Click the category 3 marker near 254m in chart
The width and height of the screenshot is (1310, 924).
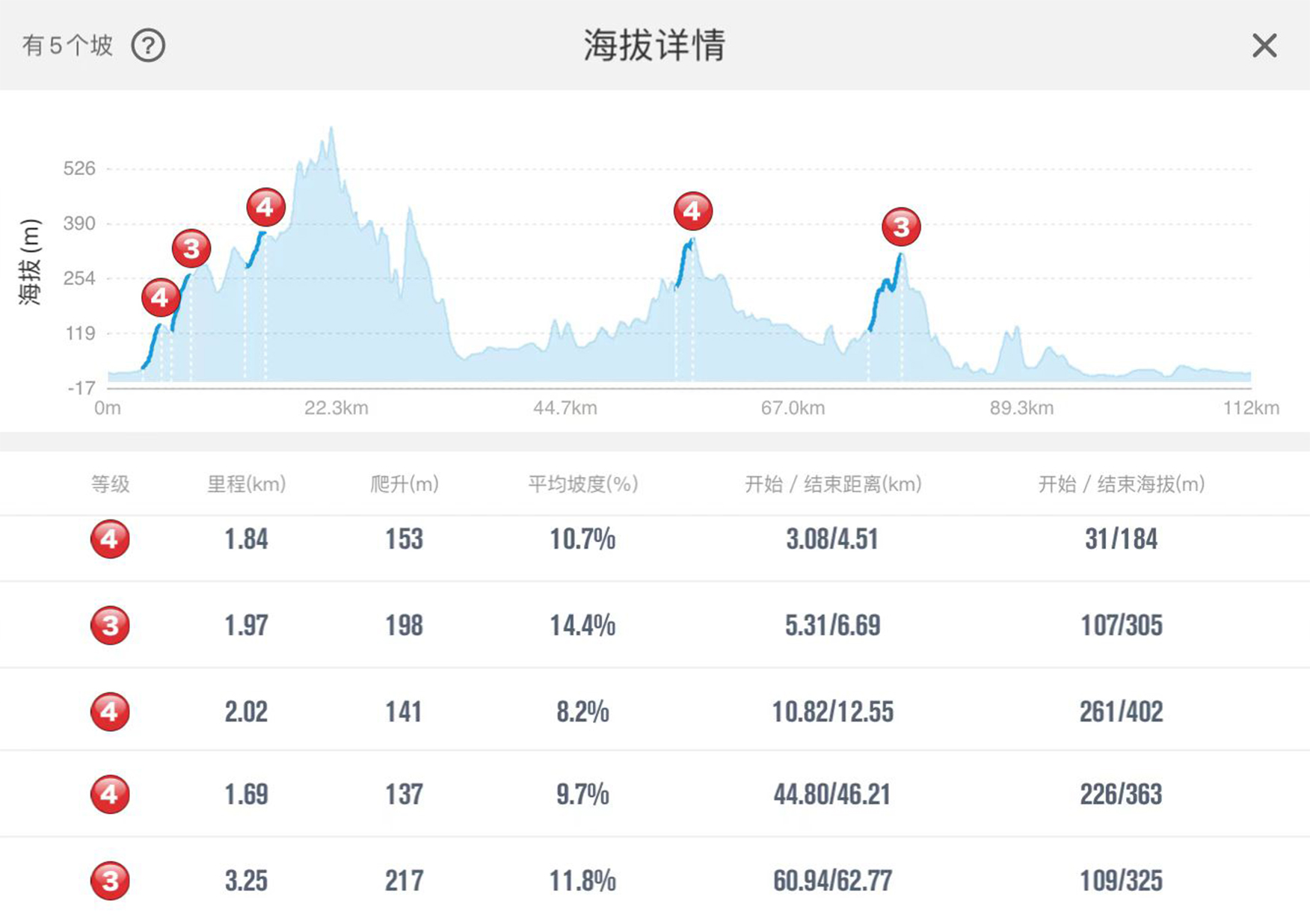point(191,248)
